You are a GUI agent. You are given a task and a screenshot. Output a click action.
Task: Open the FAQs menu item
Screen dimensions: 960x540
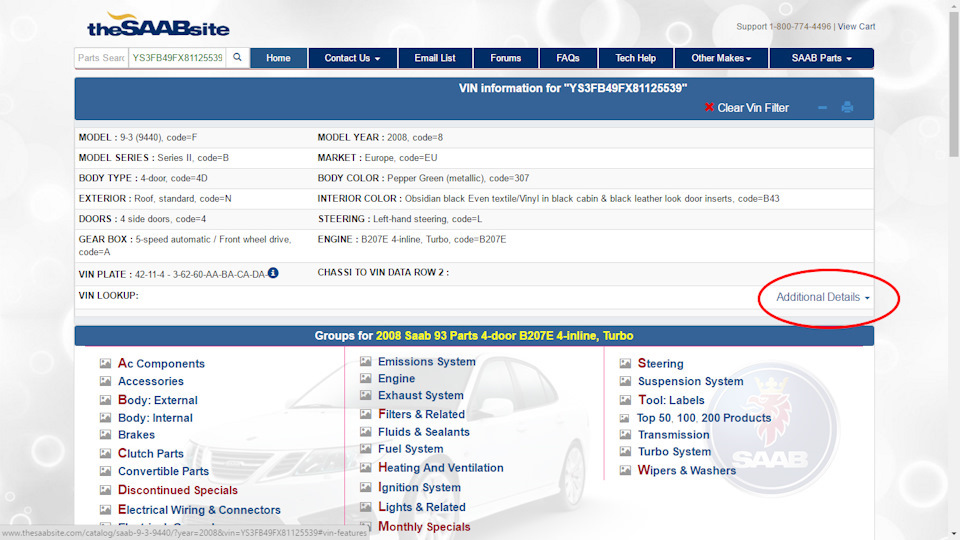568,58
